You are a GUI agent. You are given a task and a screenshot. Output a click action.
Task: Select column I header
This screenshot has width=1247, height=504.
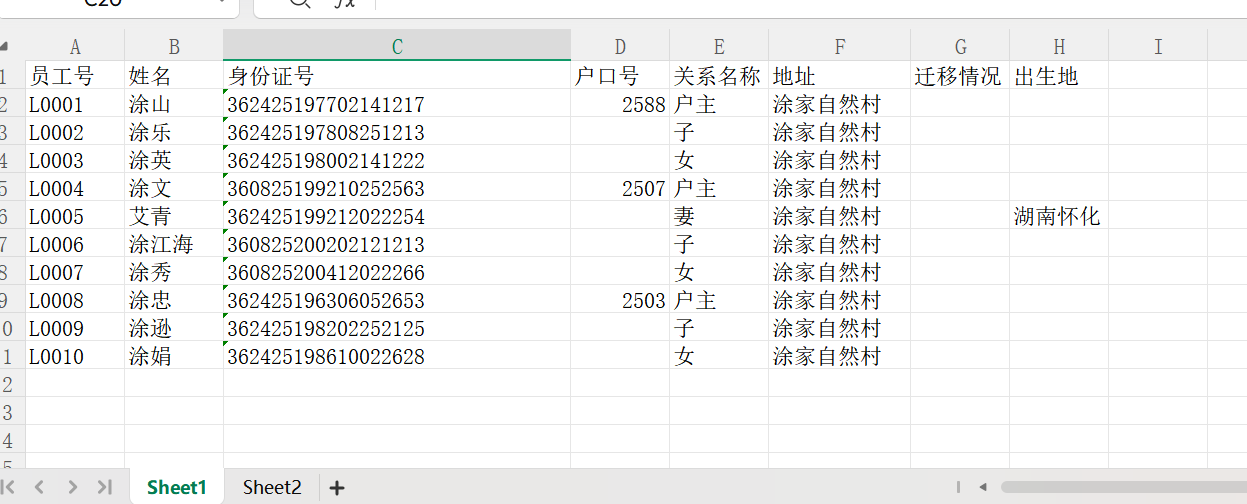1158,46
